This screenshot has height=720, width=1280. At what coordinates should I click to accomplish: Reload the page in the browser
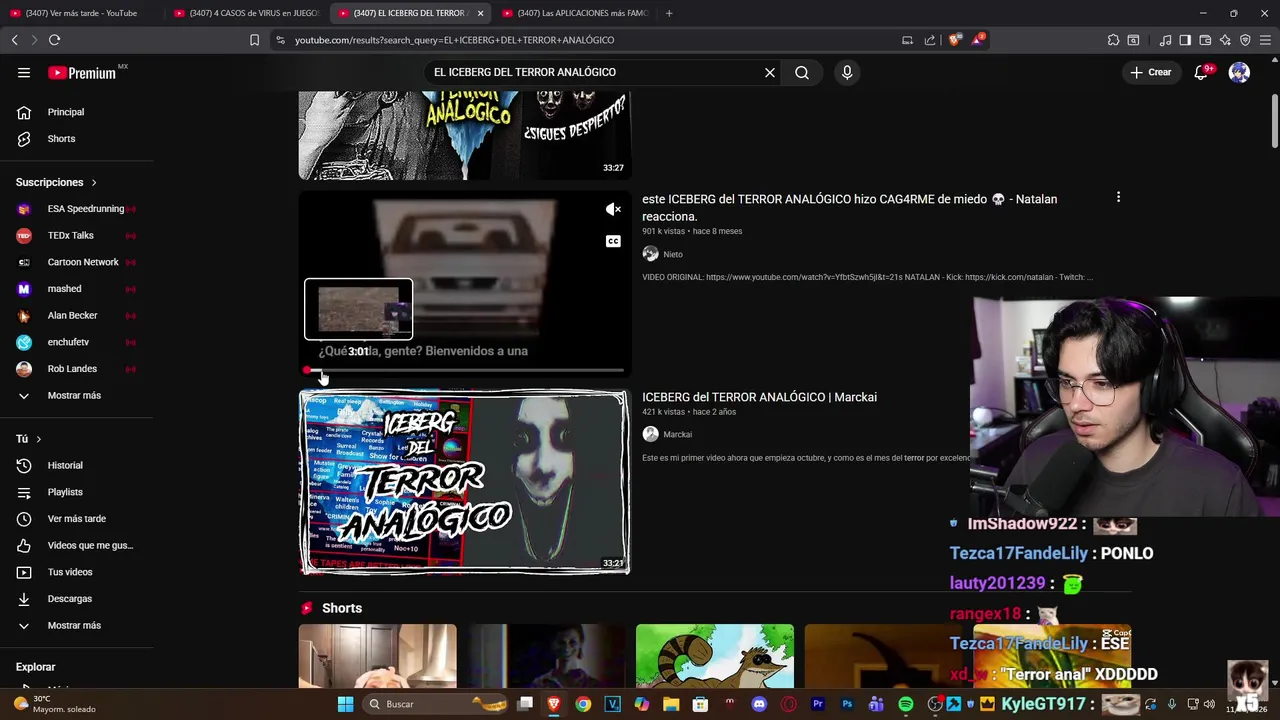54,40
